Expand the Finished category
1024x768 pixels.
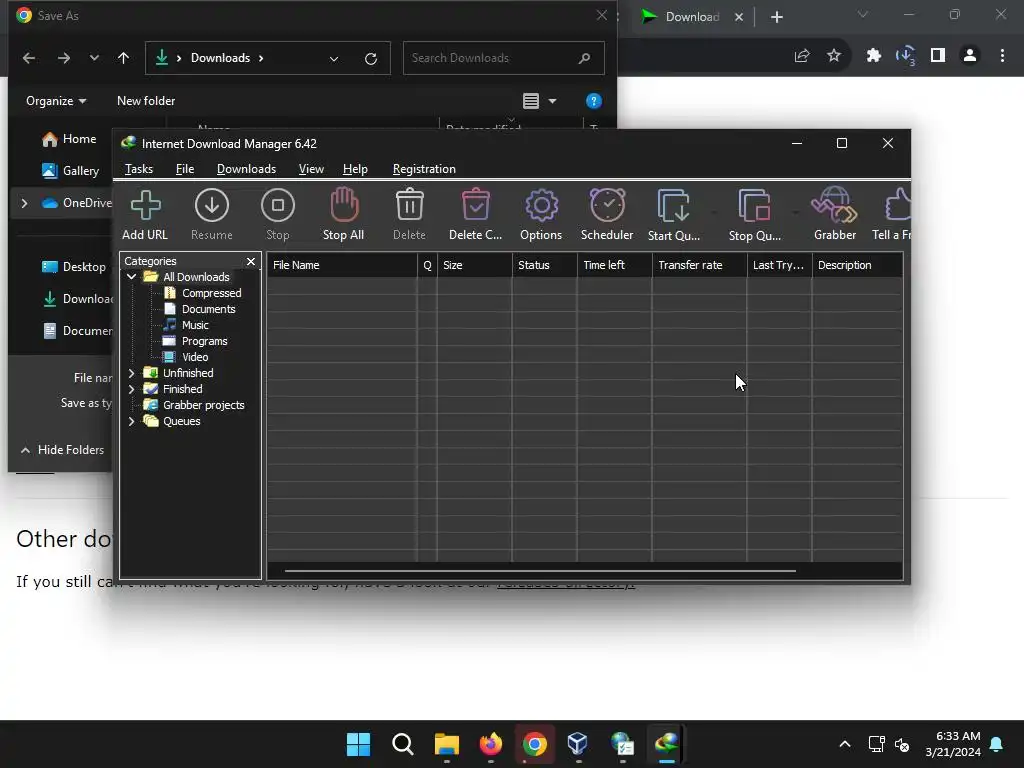[131, 389]
